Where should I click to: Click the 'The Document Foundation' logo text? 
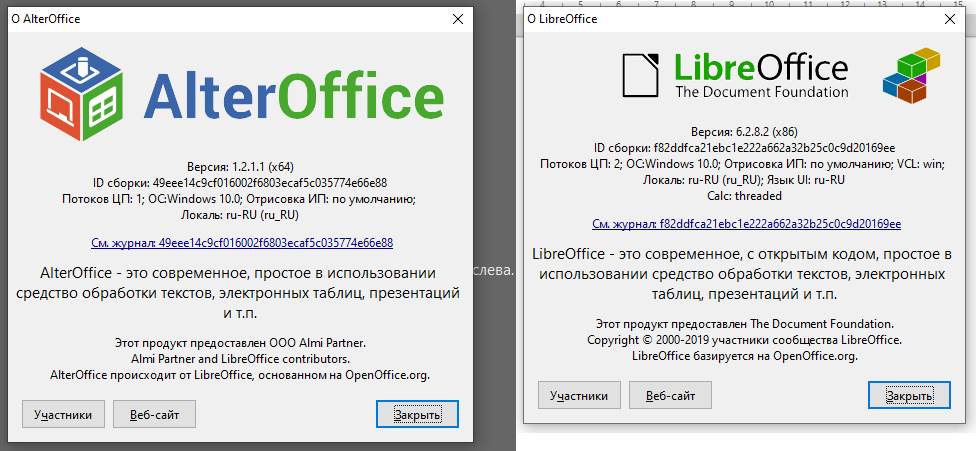(x=762, y=92)
